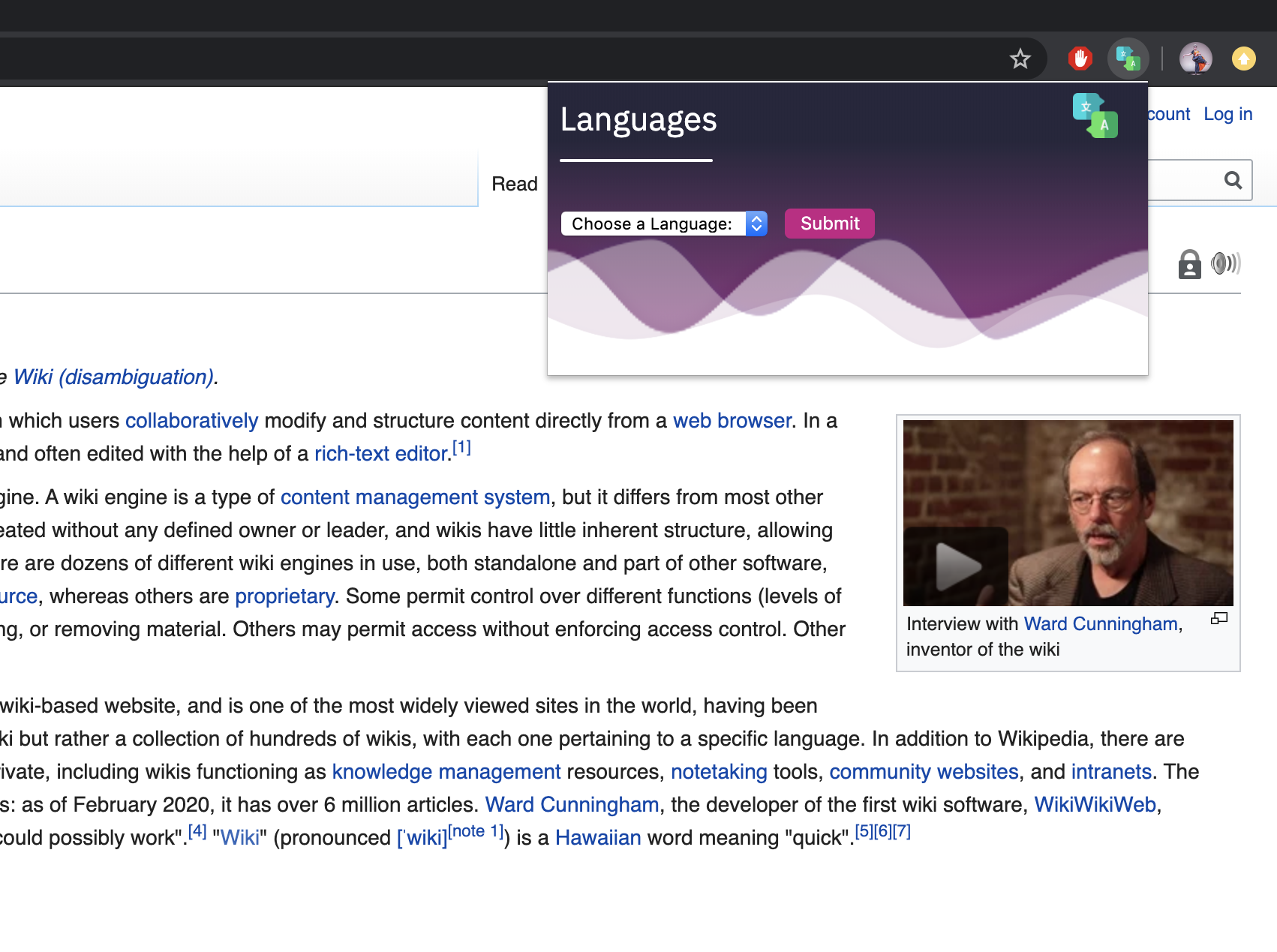Click the ['wiki] pronunciation link
The width and height of the screenshot is (1277, 952).
click(x=422, y=838)
